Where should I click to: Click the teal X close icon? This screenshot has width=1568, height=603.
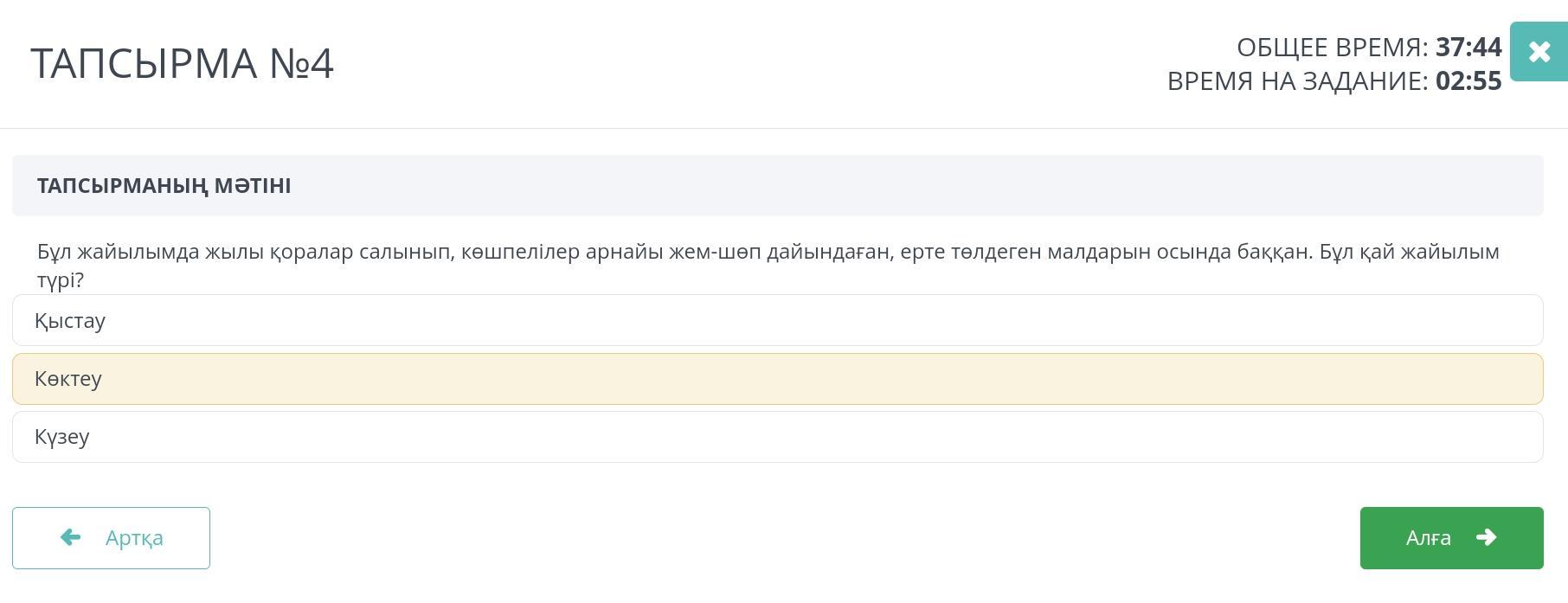point(1539,52)
